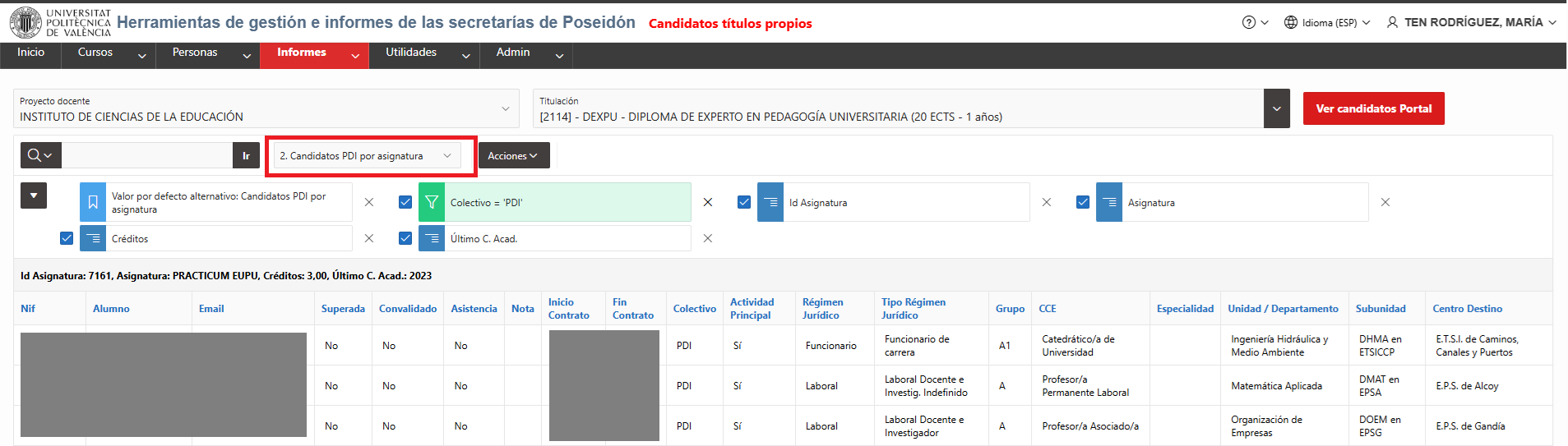This screenshot has width=1568, height=446.
Task: Open the Titulación dropdown arrow
Action: pos(1277,108)
